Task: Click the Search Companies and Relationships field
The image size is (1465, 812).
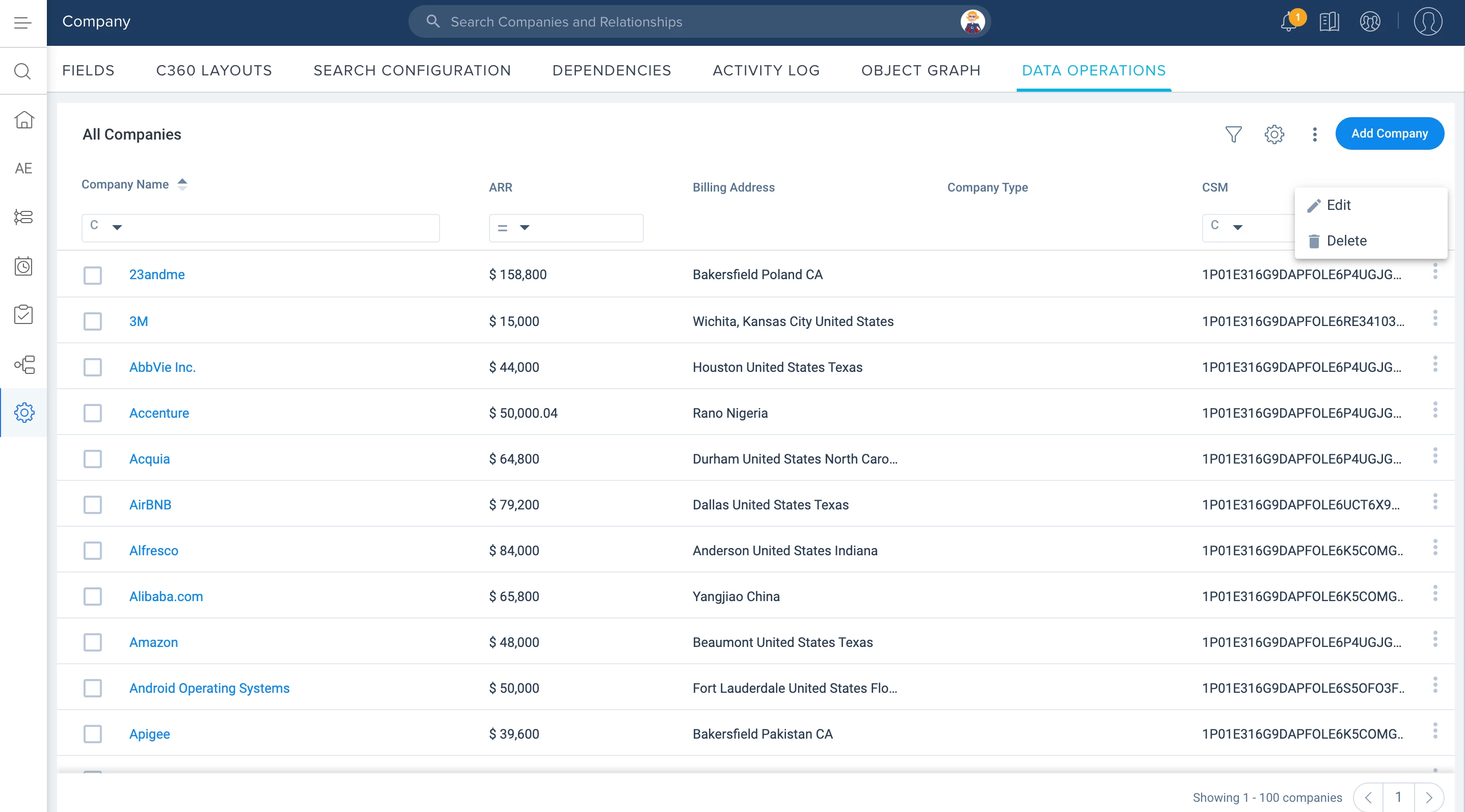Action: click(x=699, y=22)
